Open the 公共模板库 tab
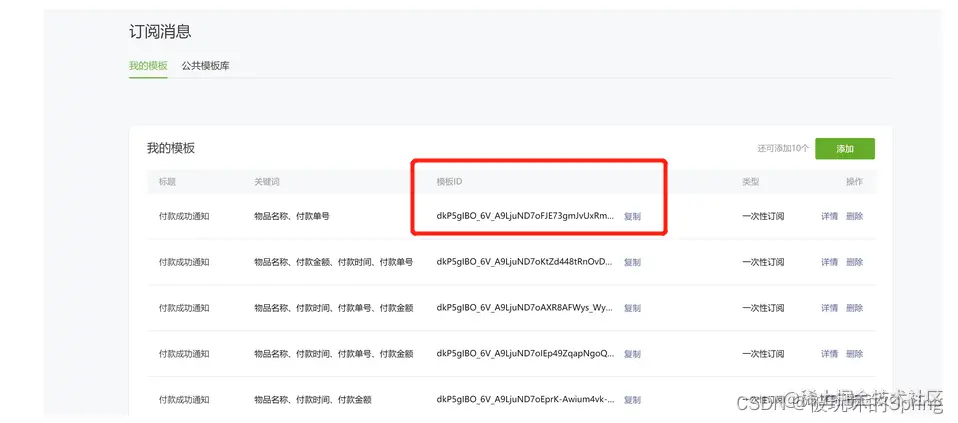The width and height of the screenshot is (958, 423). [205, 66]
